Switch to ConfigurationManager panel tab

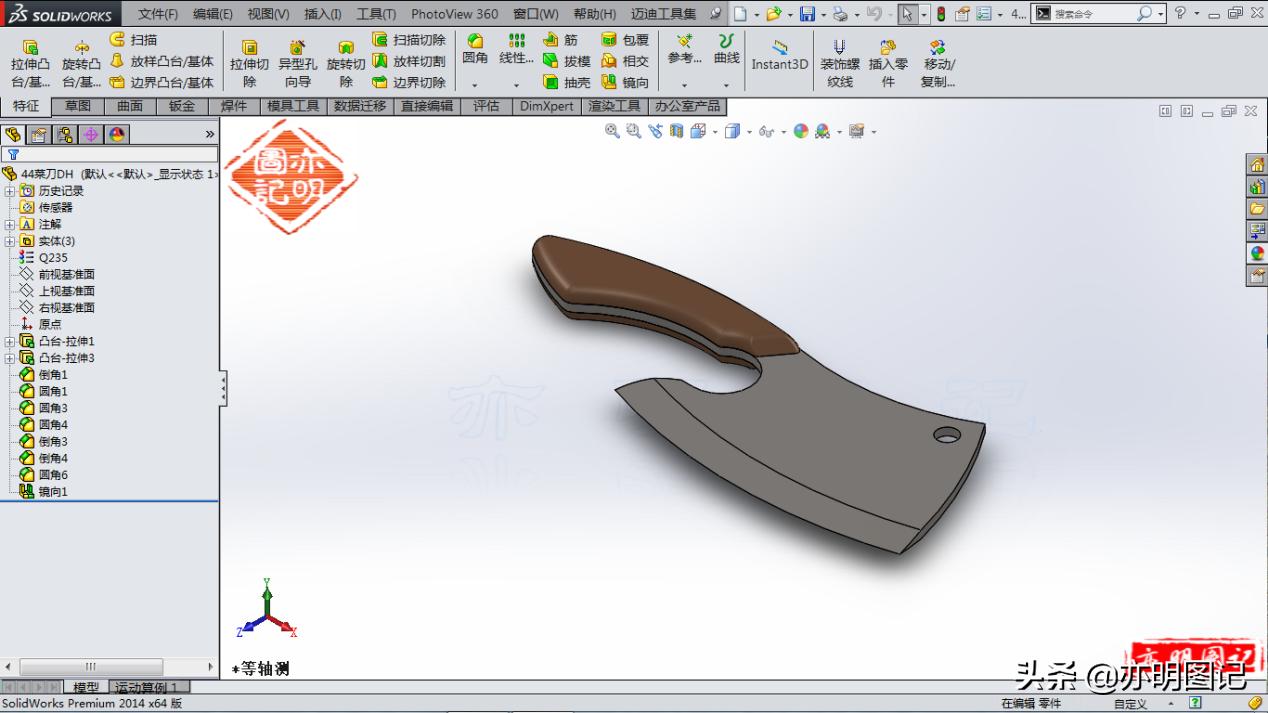(64, 133)
